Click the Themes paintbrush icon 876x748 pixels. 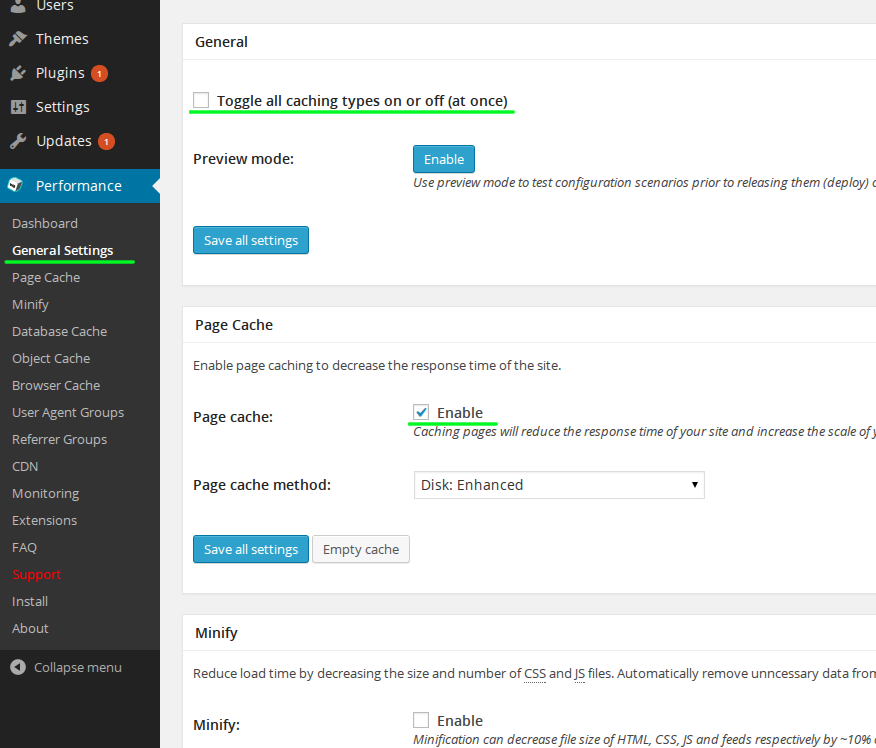click(18, 39)
